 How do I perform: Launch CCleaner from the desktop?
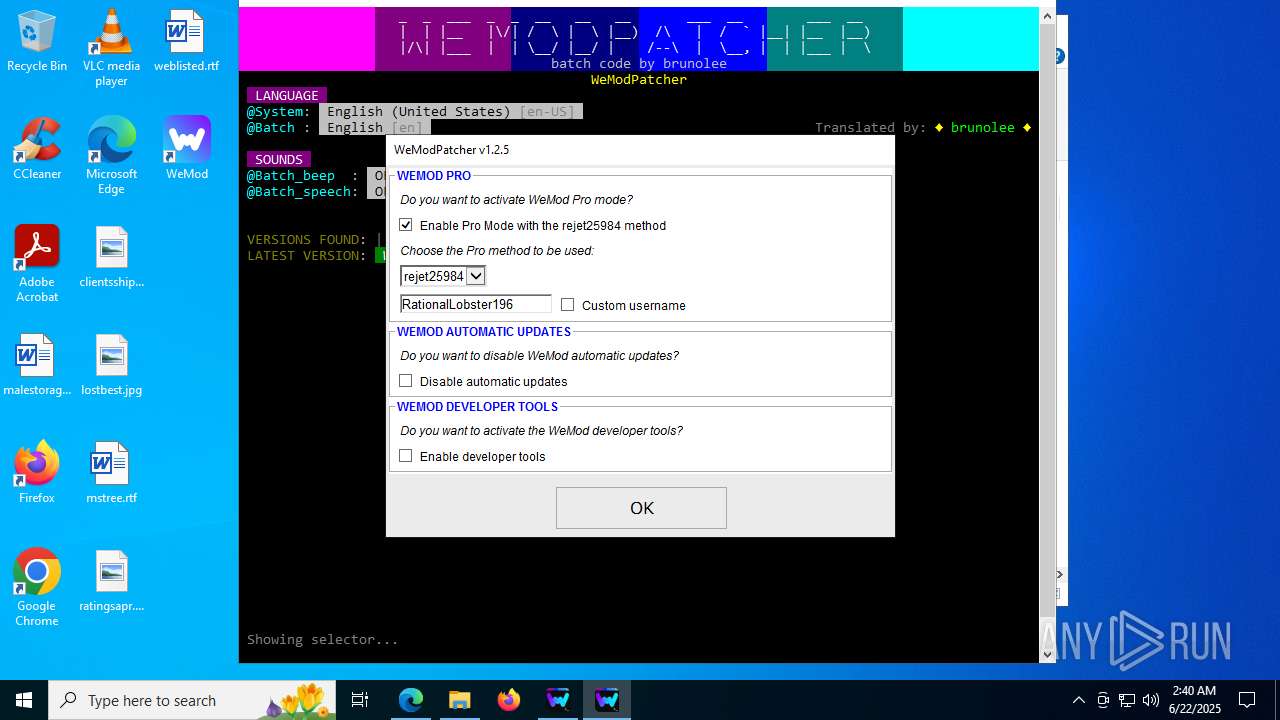pyautogui.click(x=37, y=149)
